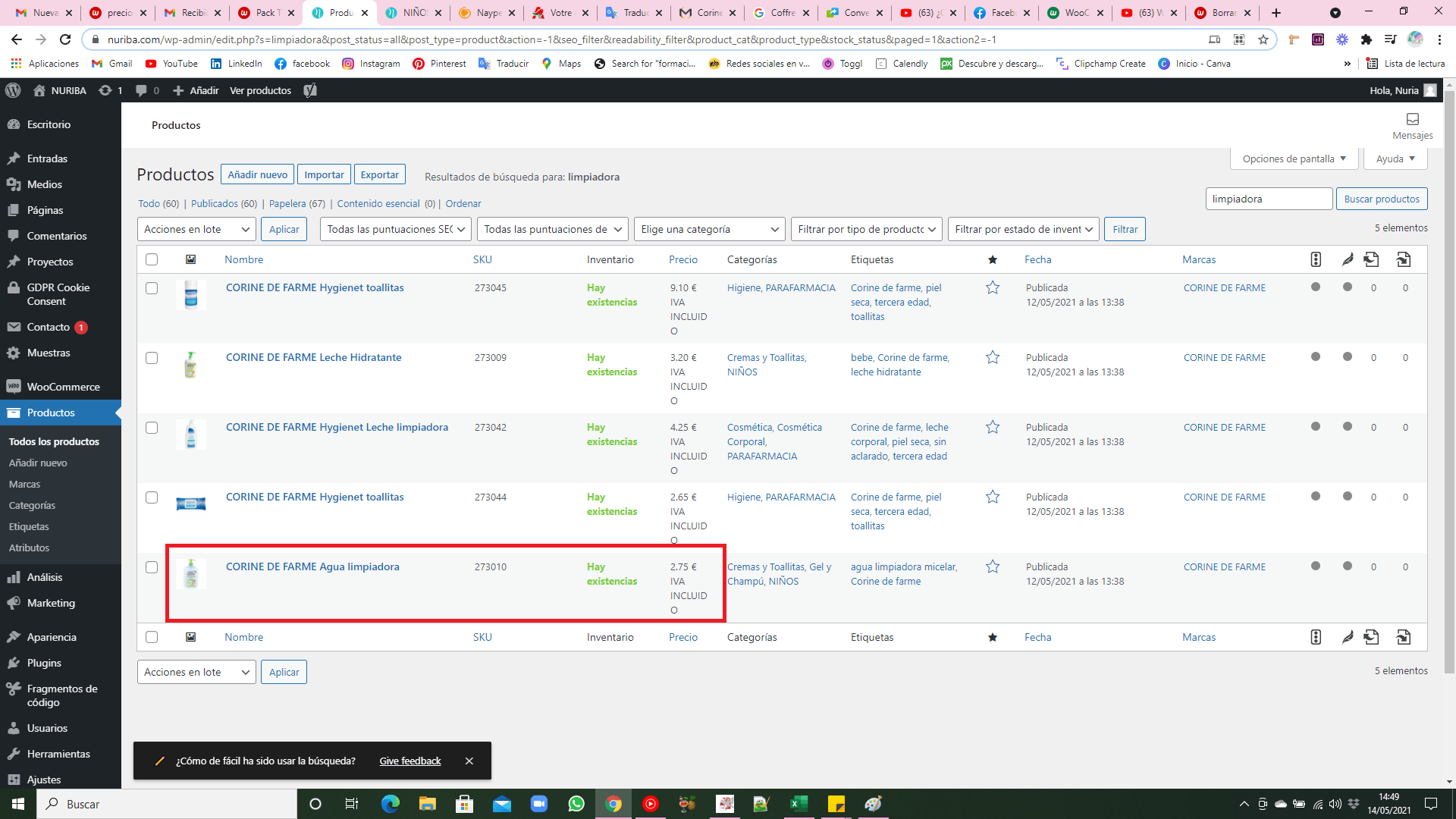Open readability scores filter dropdown

click(x=553, y=229)
